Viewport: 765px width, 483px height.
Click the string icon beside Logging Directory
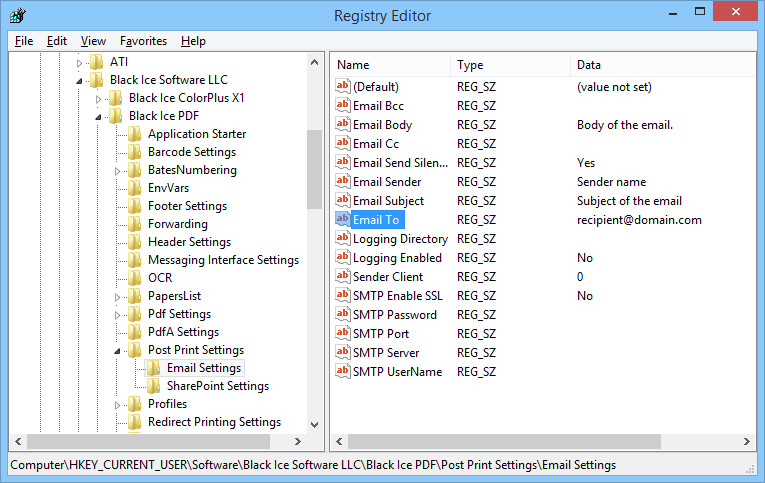click(x=342, y=239)
